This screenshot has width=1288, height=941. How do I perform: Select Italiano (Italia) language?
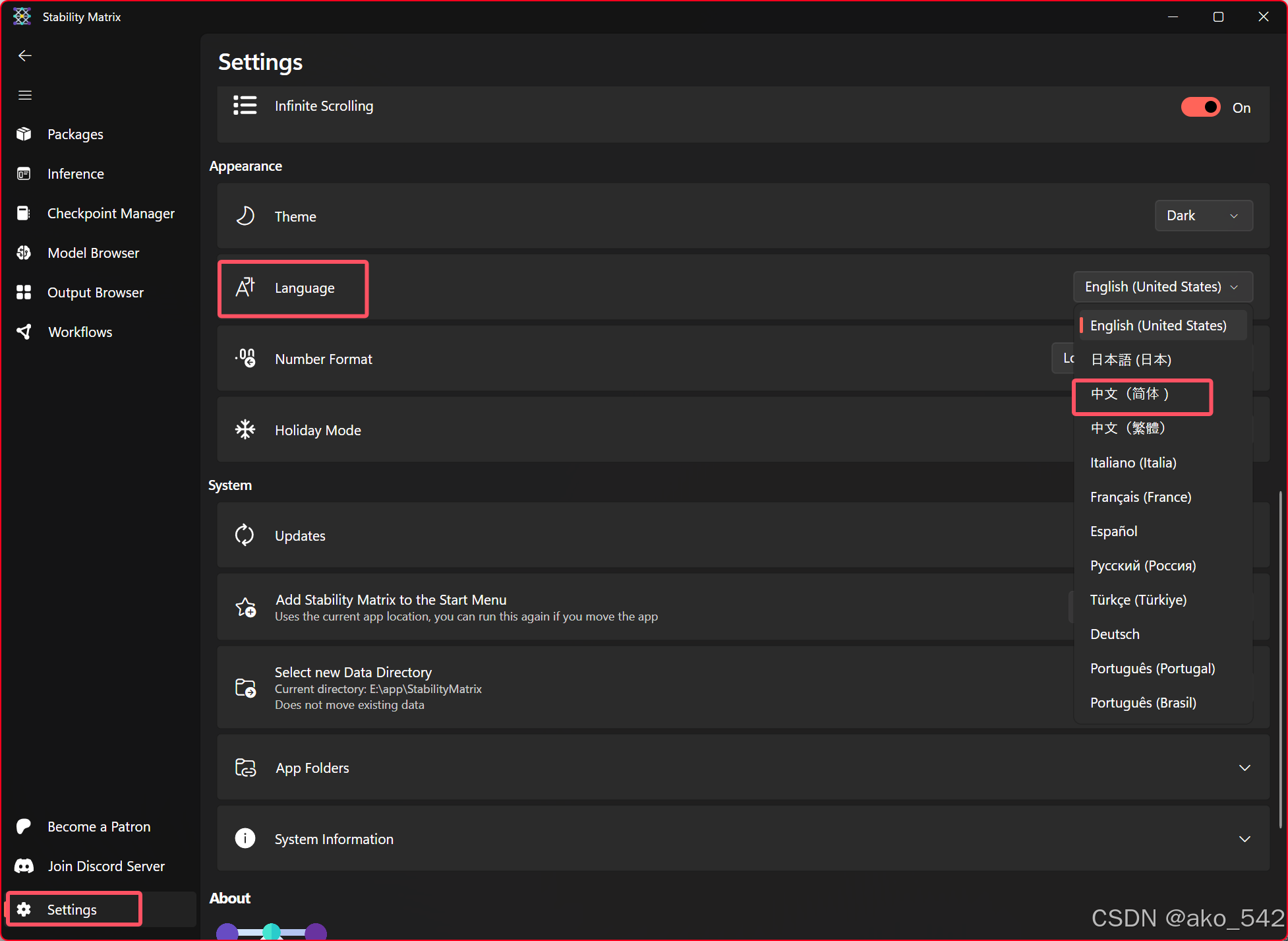click(1163, 462)
